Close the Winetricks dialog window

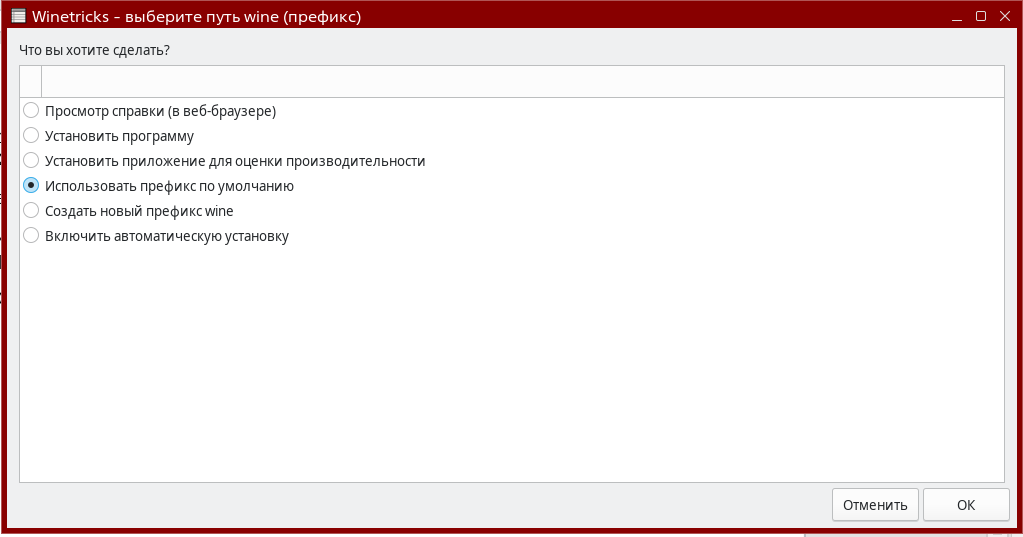coord(1005,16)
